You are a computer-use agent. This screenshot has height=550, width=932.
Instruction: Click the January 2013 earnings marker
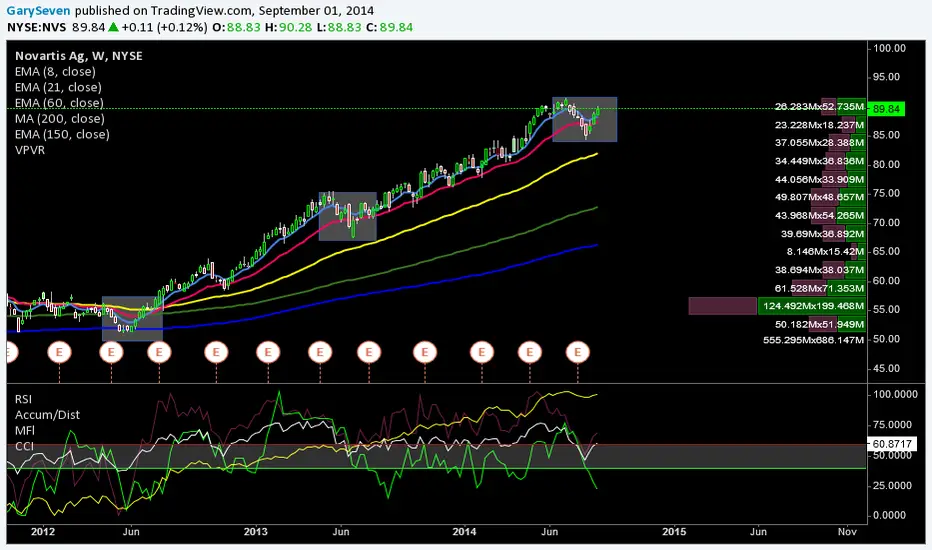(x=268, y=352)
